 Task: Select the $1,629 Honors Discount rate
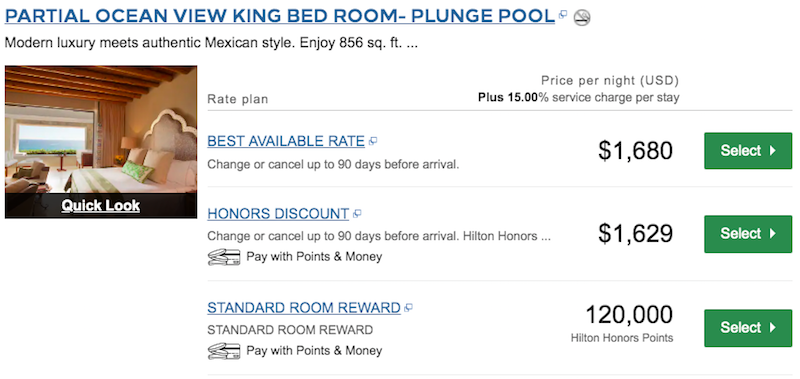(748, 234)
